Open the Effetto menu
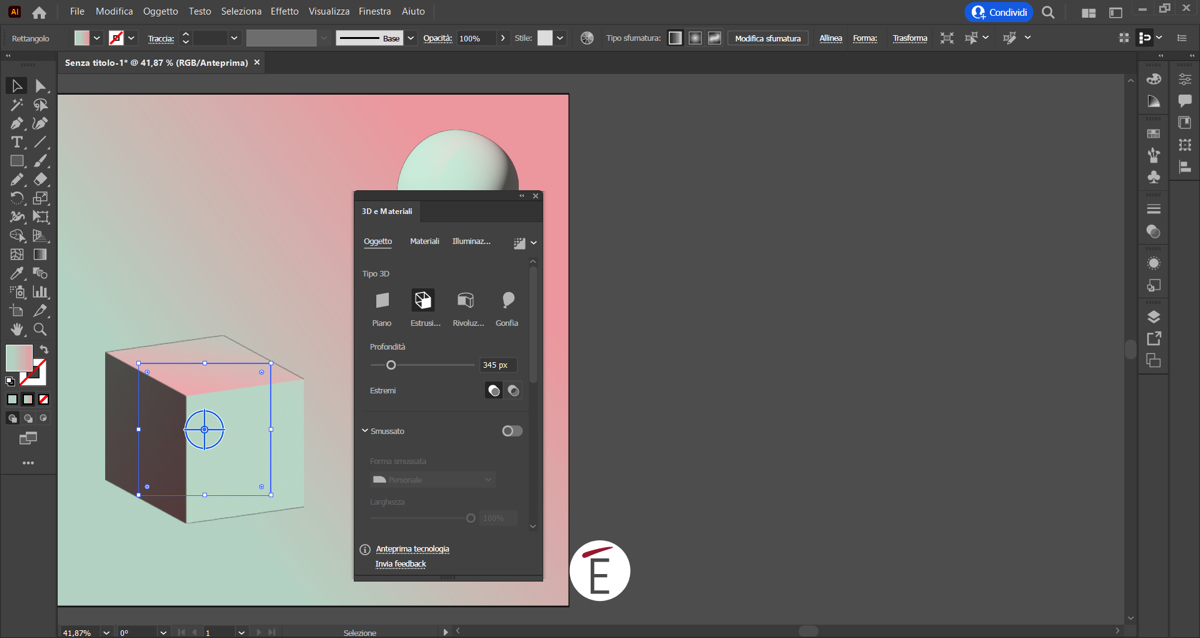Screen dimensions: 1200x638 (284, 12)
